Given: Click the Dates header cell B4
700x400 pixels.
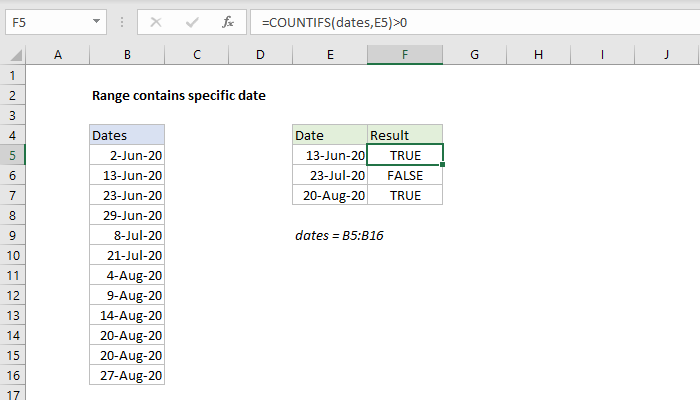Looking at the screenshot, I should [127, 135].
